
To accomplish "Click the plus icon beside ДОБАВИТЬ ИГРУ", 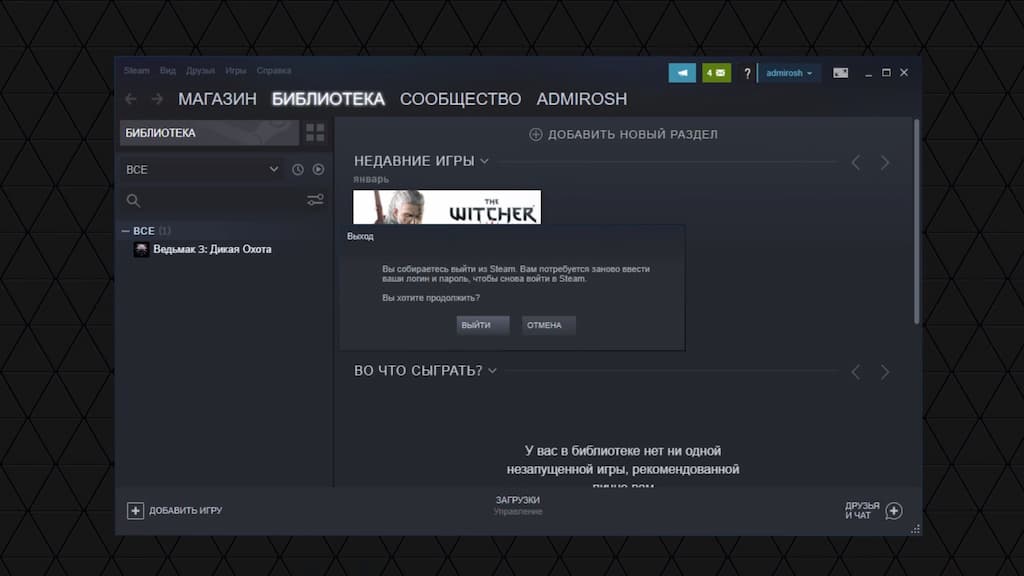I will click(135, 511).
